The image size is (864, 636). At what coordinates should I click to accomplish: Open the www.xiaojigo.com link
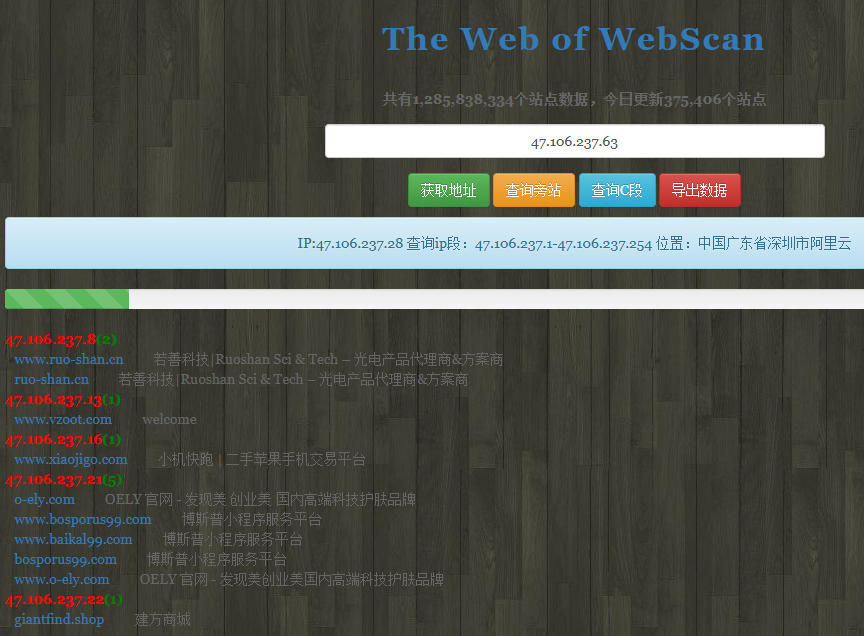point(71,459)
